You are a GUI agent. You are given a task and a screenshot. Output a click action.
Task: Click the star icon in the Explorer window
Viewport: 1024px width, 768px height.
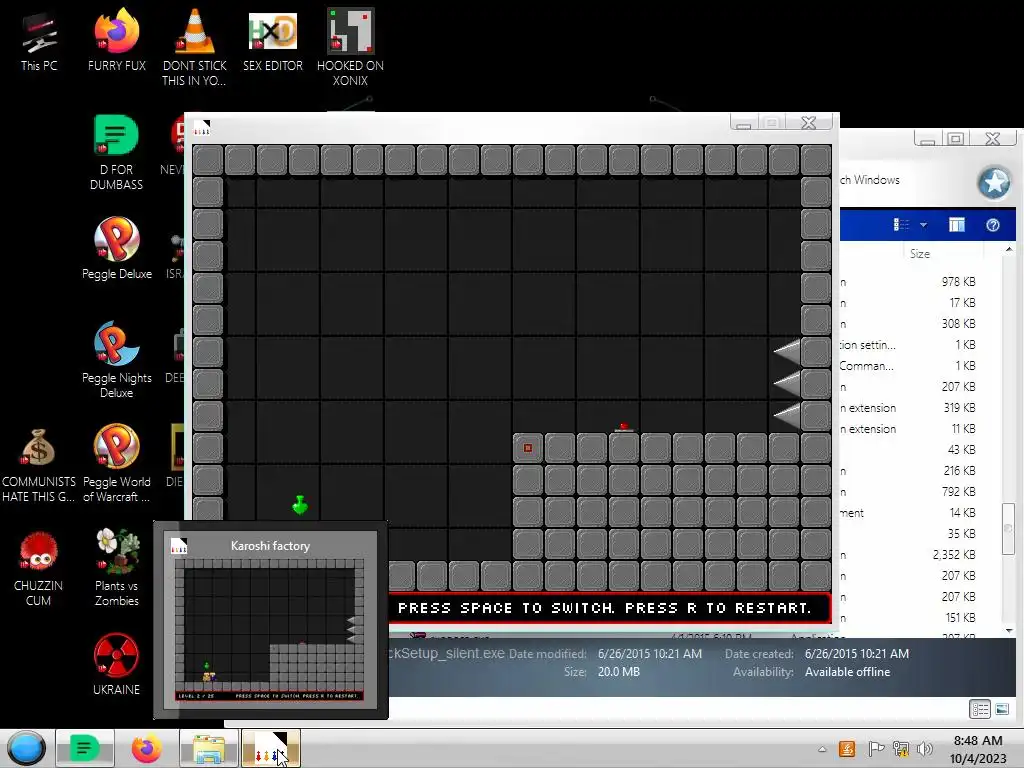point(994,182)
